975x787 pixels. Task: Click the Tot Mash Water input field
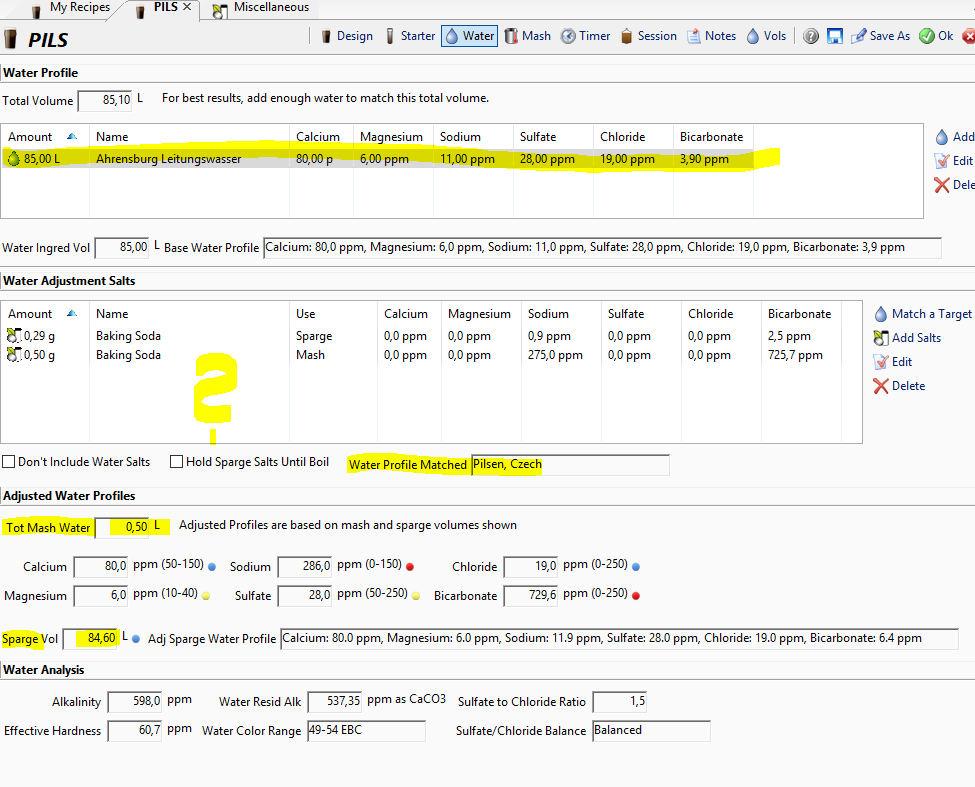click(x=121, y=527)
